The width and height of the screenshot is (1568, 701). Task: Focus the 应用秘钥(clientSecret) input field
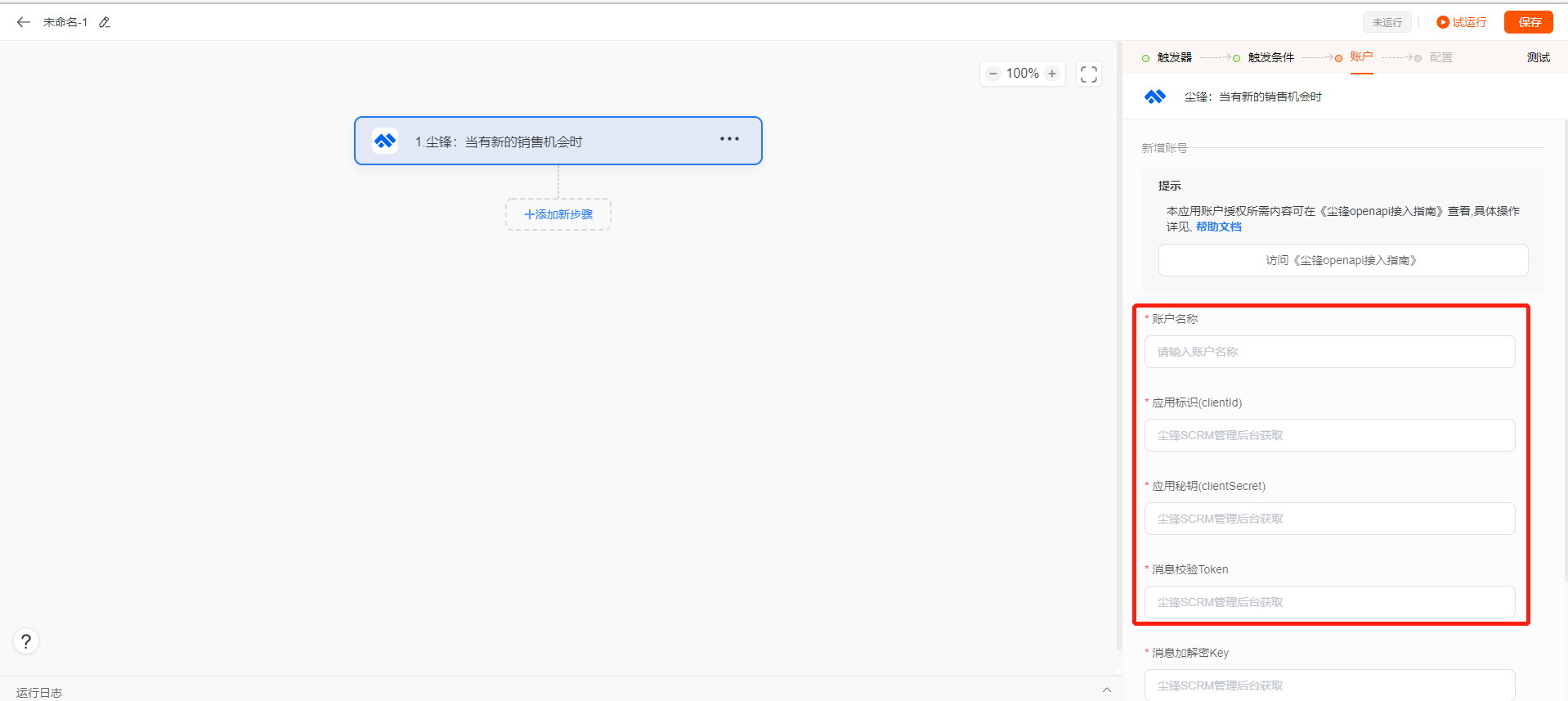(1329, 519)
